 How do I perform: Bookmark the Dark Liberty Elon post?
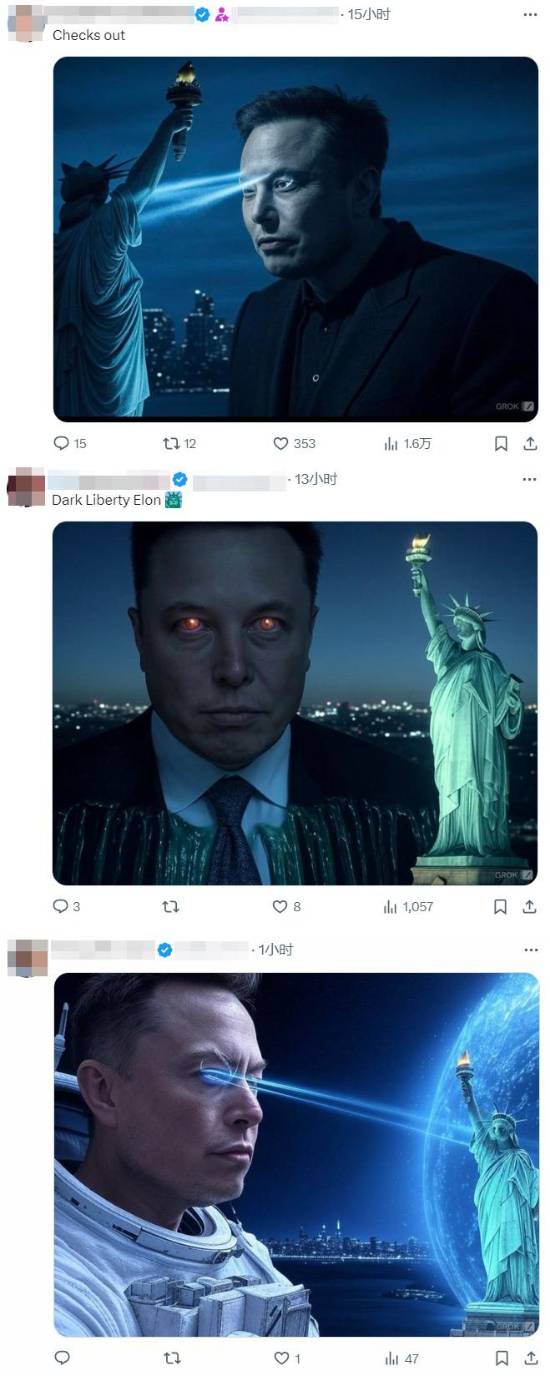tap(502, 906)
